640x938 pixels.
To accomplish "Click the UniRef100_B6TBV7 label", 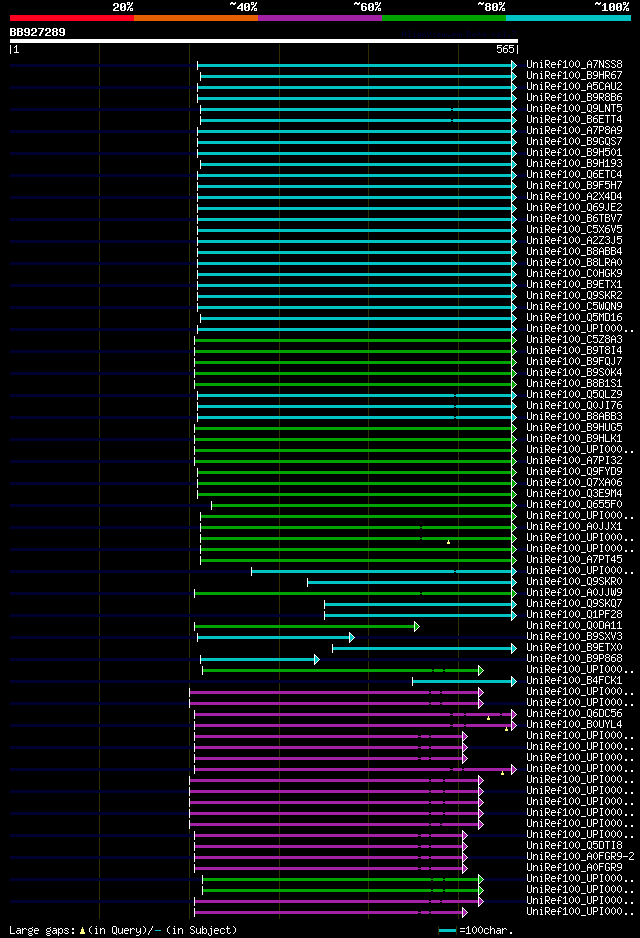I will 574,218.
